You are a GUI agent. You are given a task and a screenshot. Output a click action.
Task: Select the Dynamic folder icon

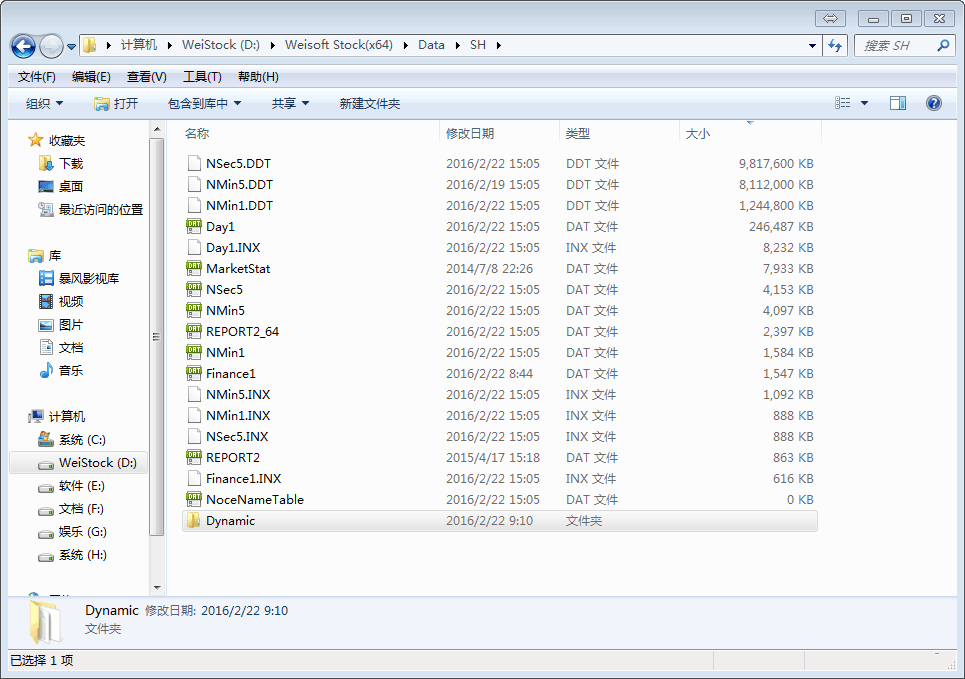pos(194,520)
